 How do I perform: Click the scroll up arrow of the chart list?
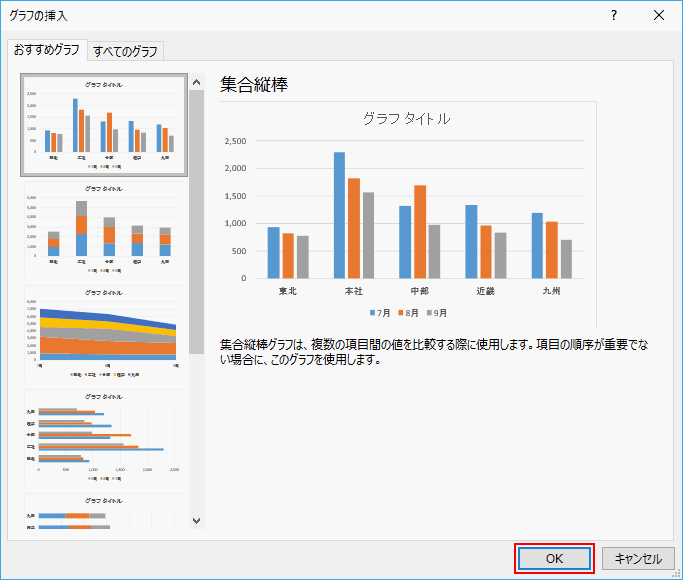[x=196, y=82]
